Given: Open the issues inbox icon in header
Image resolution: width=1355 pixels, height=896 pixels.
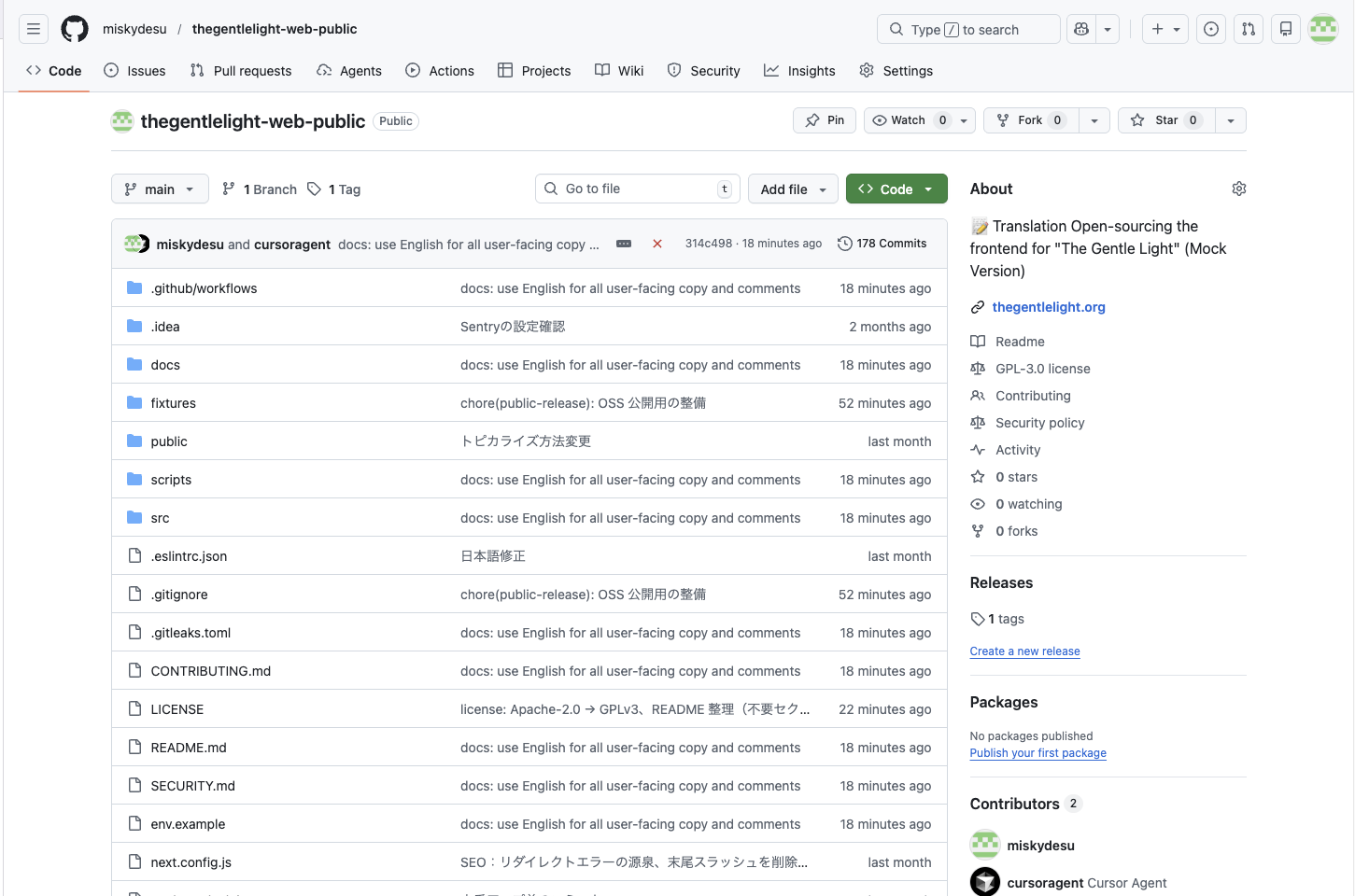Looking at the screenshot, I should (1211, 29).
